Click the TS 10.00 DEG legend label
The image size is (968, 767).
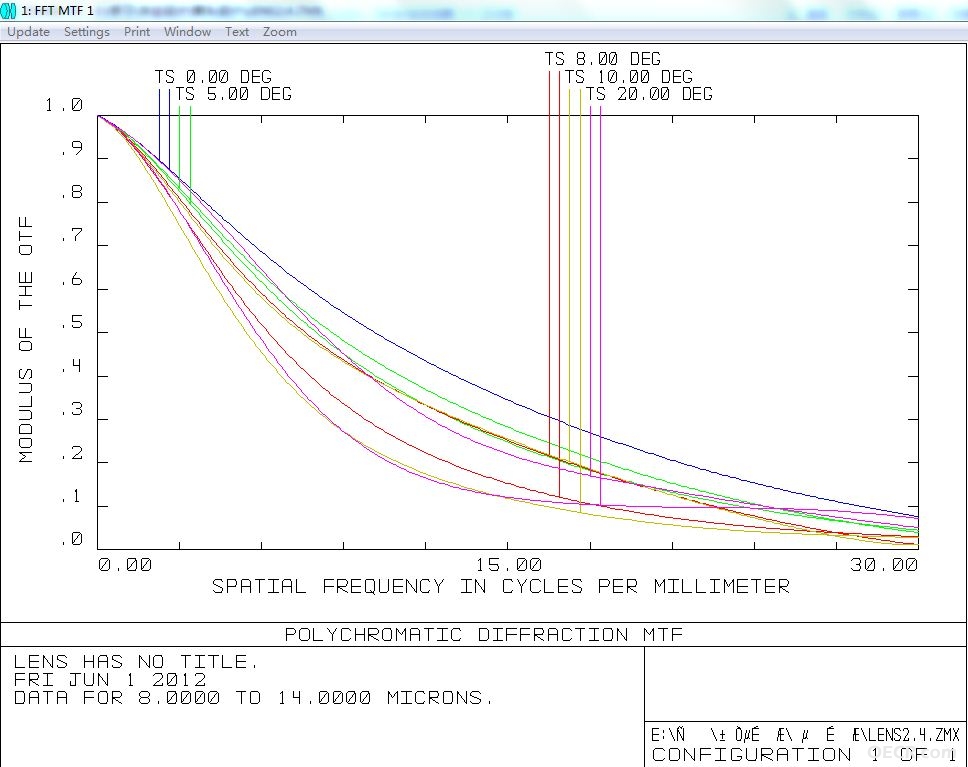tap(628, 77)
